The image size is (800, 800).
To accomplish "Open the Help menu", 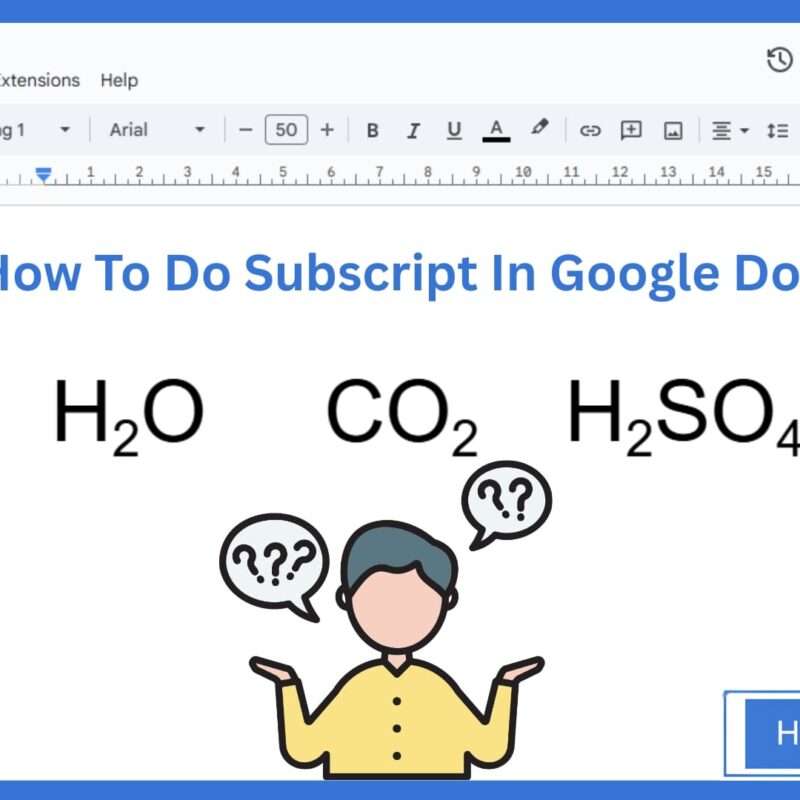I will (x=119, y=81).
